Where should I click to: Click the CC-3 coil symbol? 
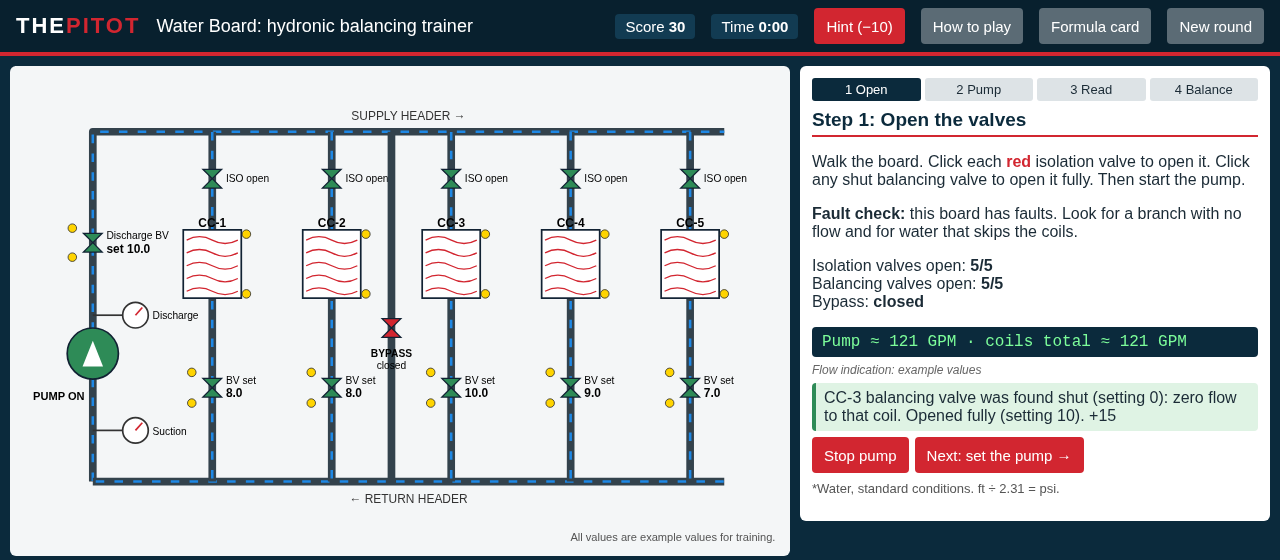(451, 264)
